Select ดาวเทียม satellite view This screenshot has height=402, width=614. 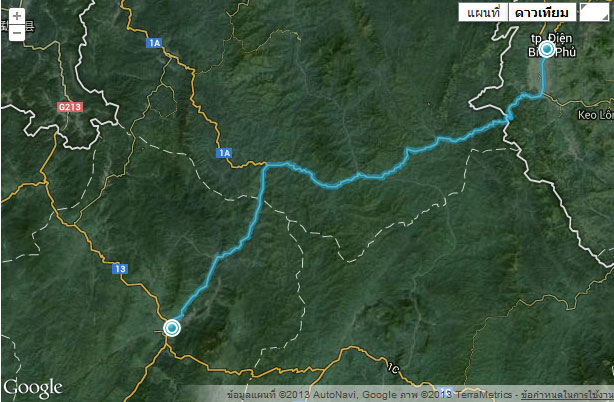tap(542, 13)
